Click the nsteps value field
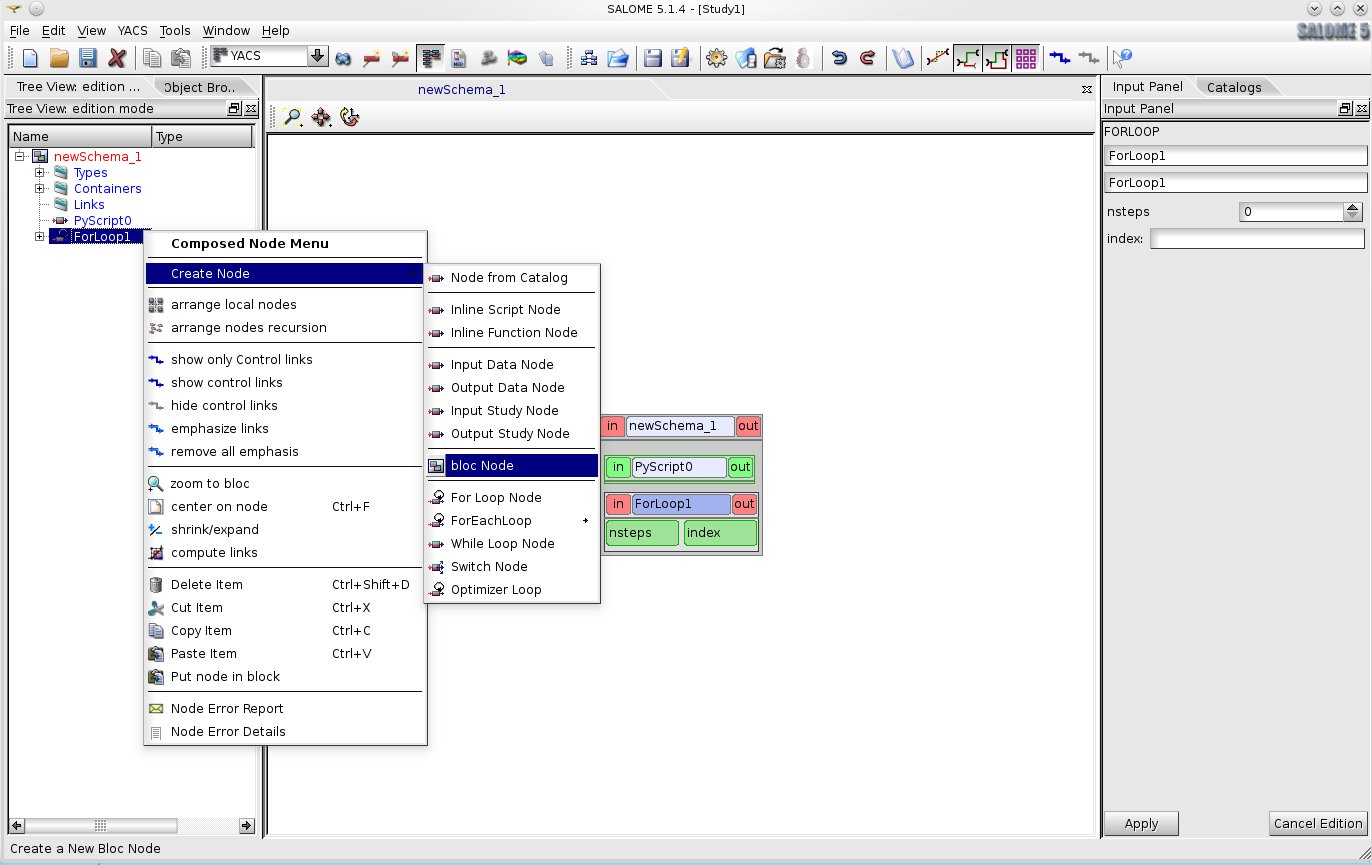The width and height of the screenshot is (1372, 865). coord(1292,211)
